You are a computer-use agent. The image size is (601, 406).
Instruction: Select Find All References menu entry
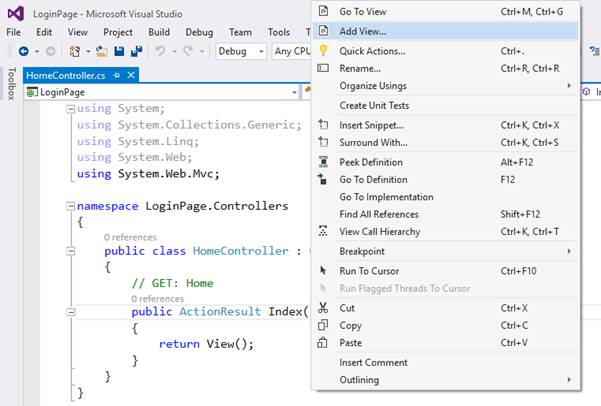pos(445,214)
